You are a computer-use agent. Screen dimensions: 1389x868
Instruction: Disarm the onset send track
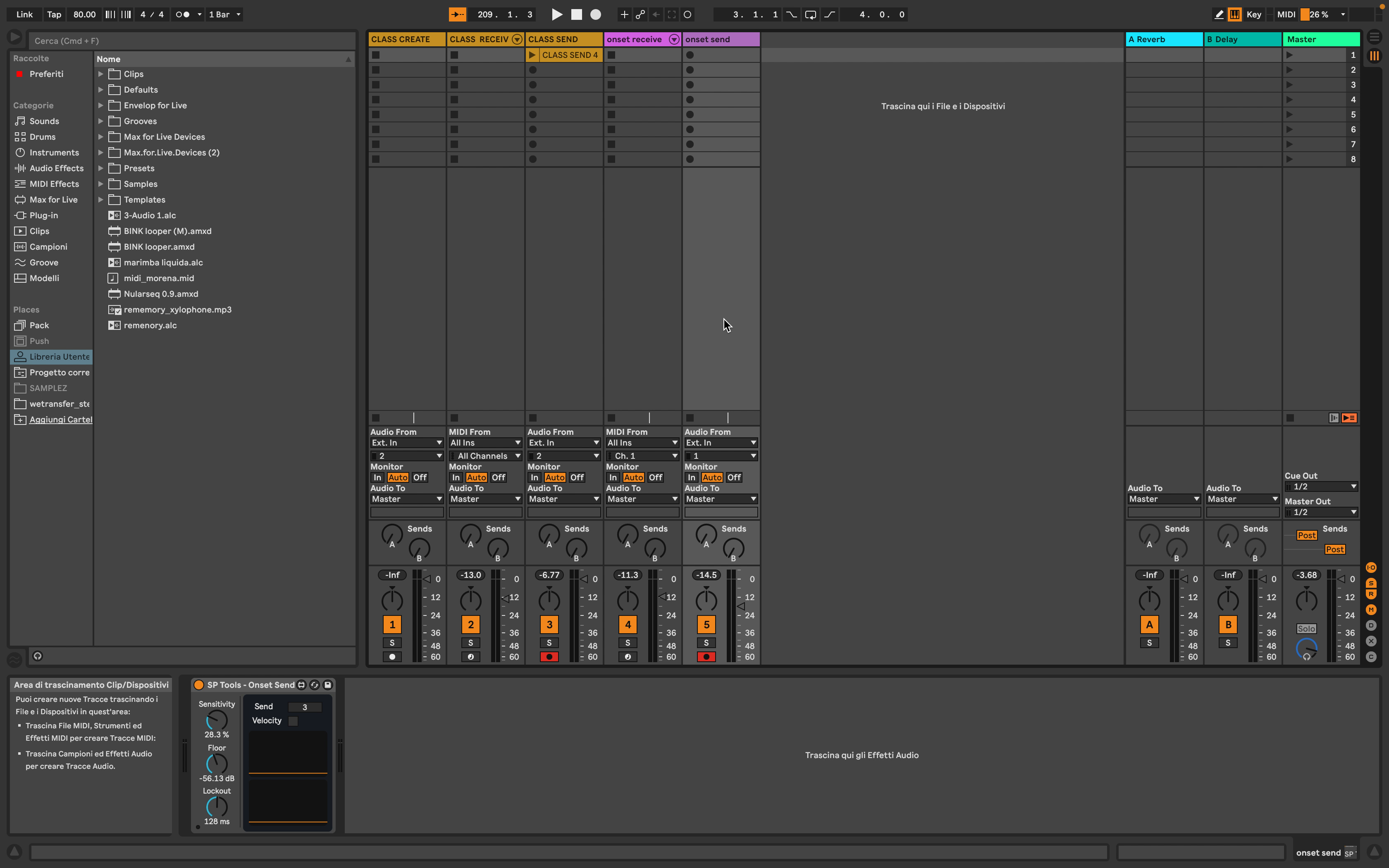pos(706,657)
